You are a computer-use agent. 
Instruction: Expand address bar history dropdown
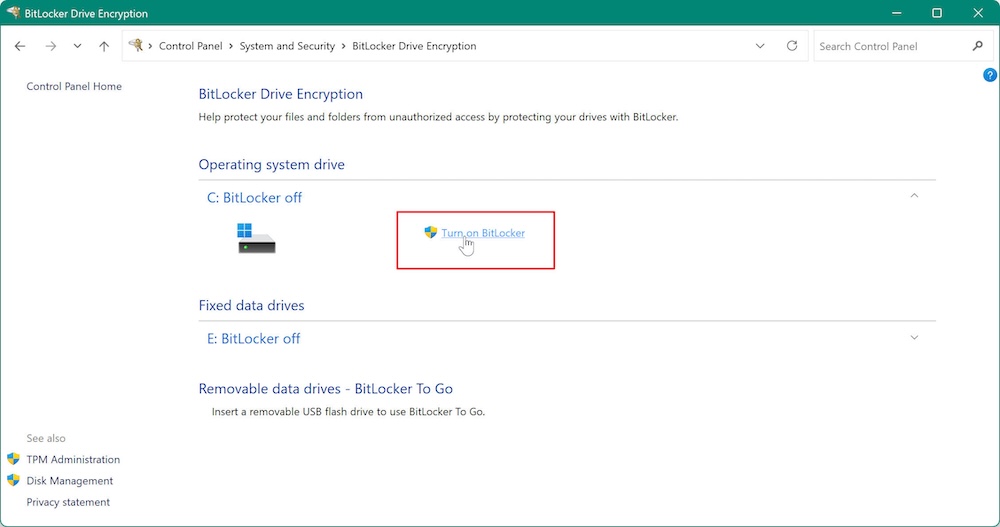(760, 46)
